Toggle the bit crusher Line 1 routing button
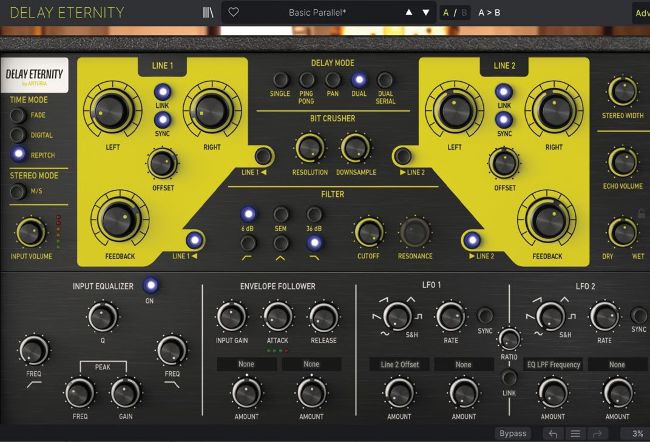This screenshot has height=442, width=650. coord(263,156)
